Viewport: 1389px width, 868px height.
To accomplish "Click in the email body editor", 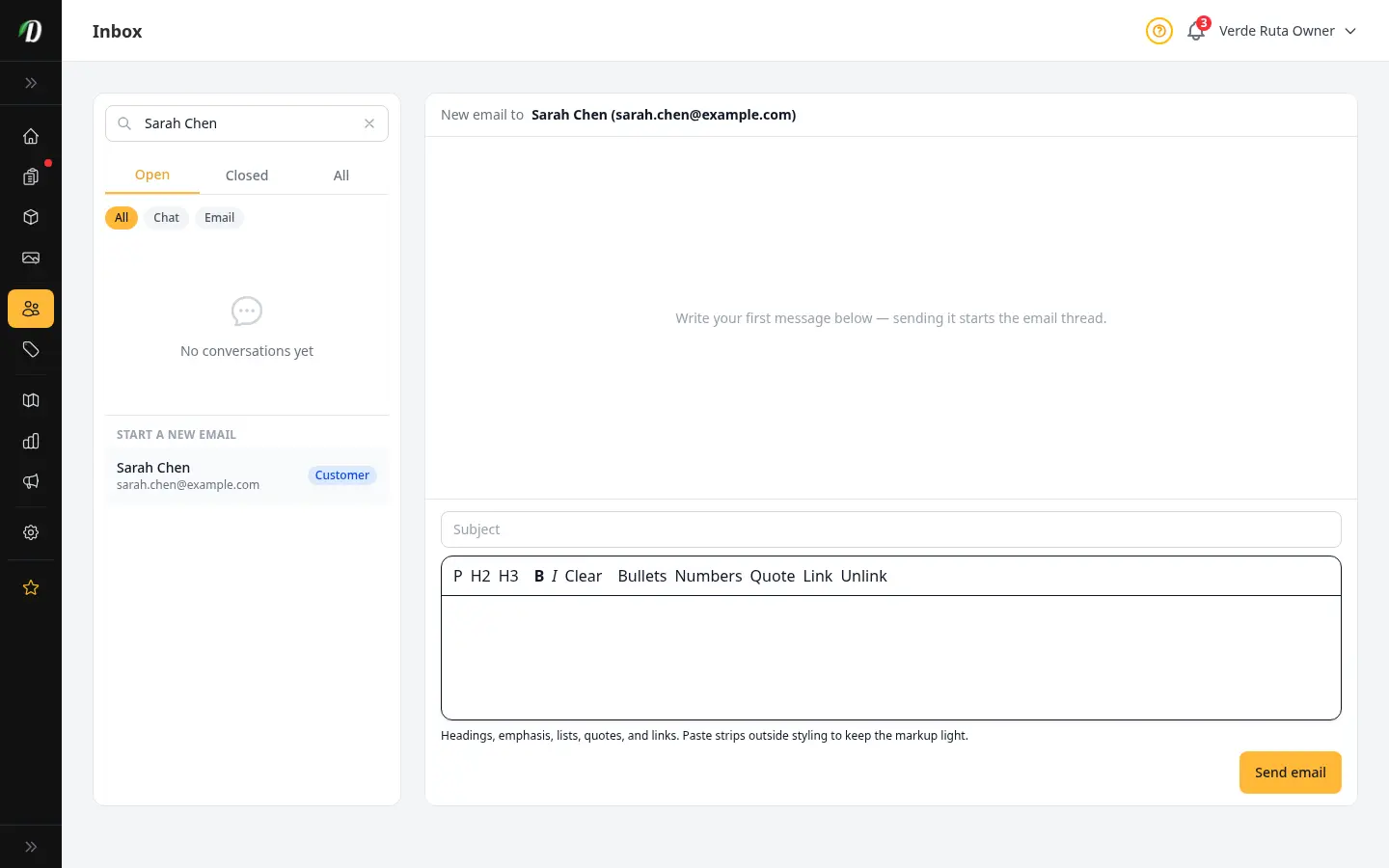I will pyautogui.click(x=891, y=657).
